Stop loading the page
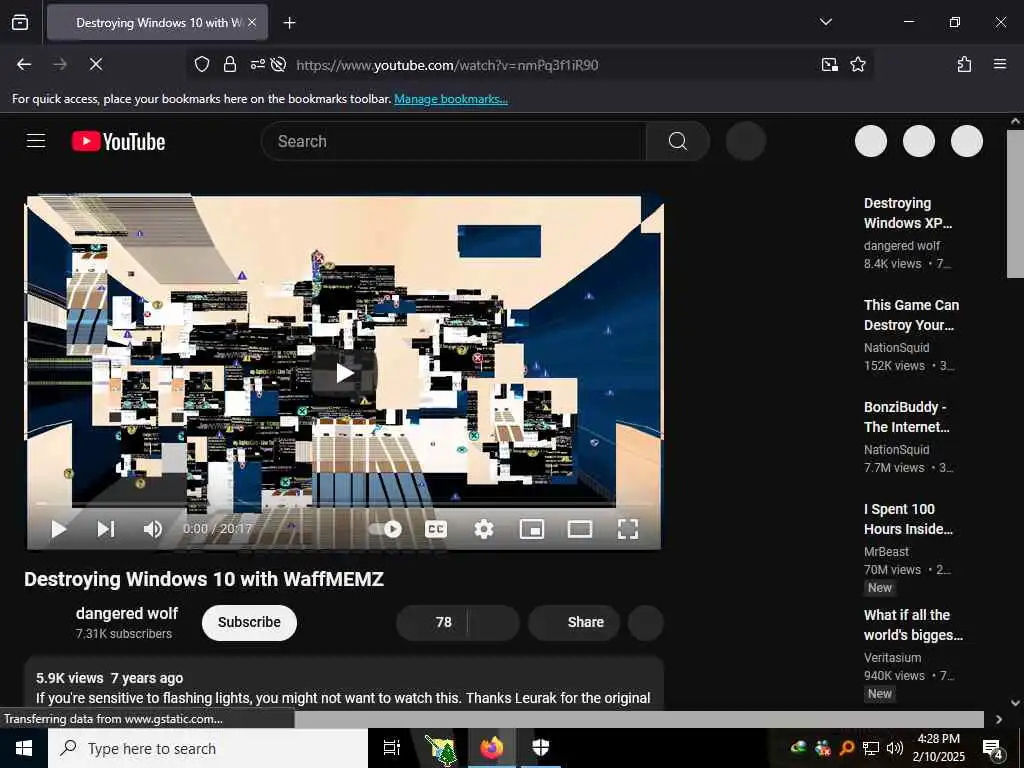This screenshot has width=1024, height=768. coord(95,64)
